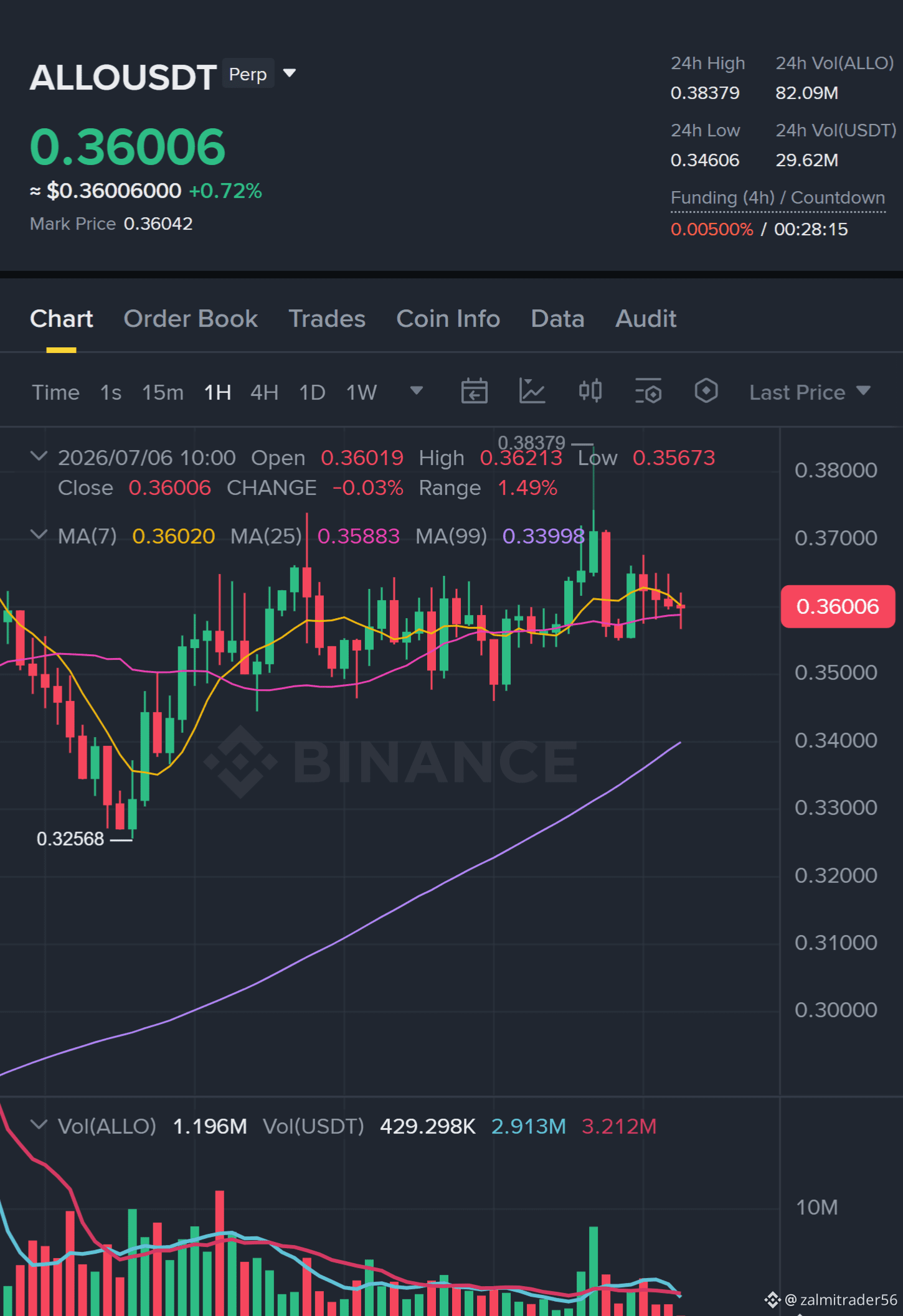Viewport: 903px width, 1316px height.
Task: Select the 15m interval
Action: [163, 392]
